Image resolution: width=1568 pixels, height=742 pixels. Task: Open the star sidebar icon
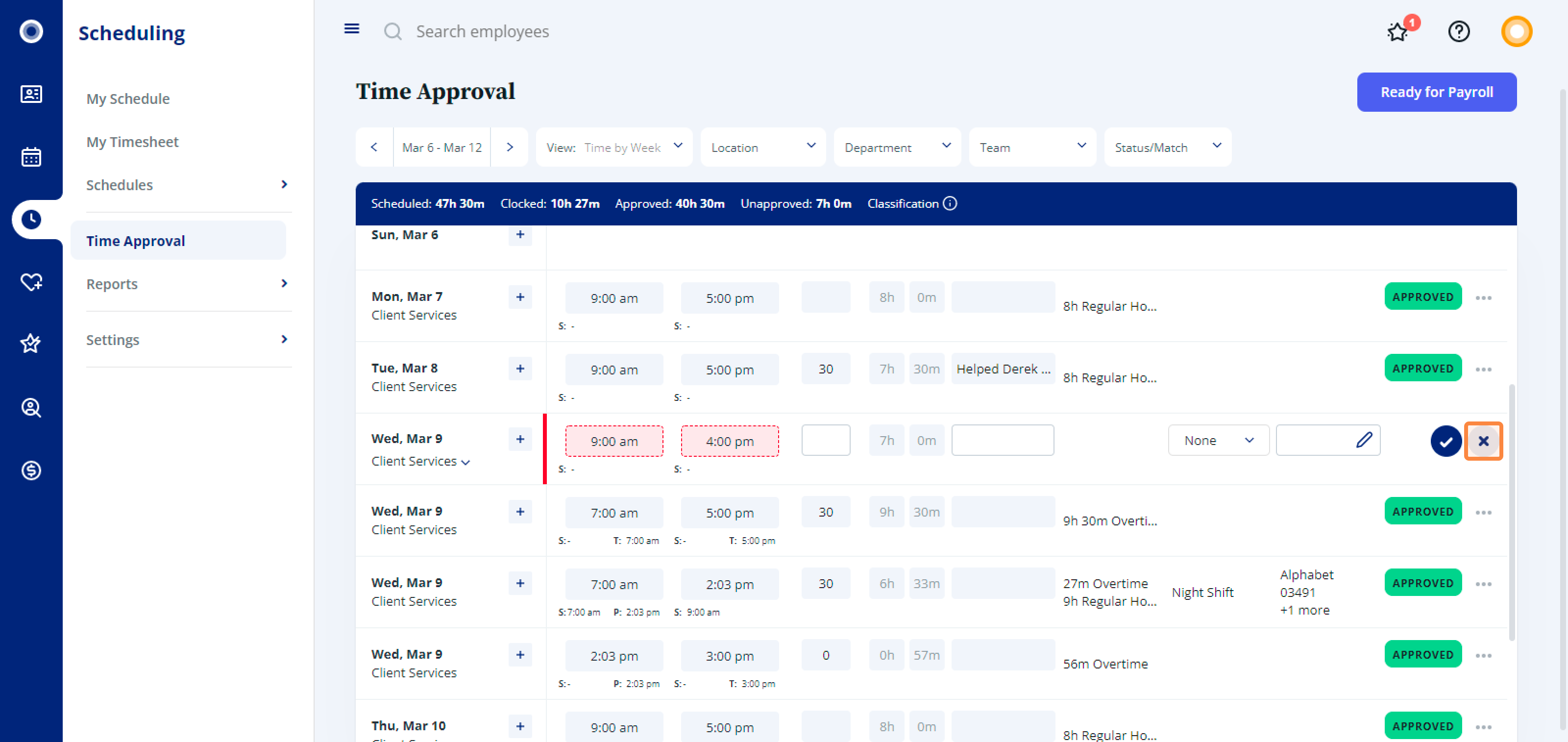(x=31, y=344)
